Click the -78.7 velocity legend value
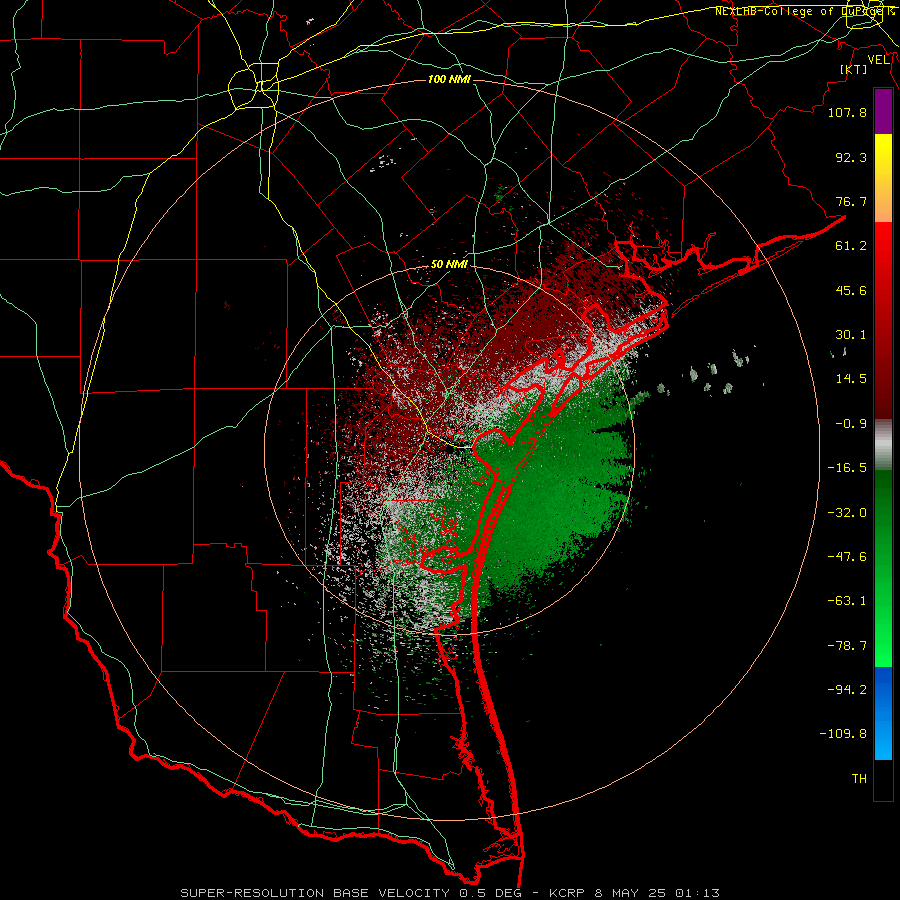Viewport: 900px width, 900px height. click(x=847, y=646)
